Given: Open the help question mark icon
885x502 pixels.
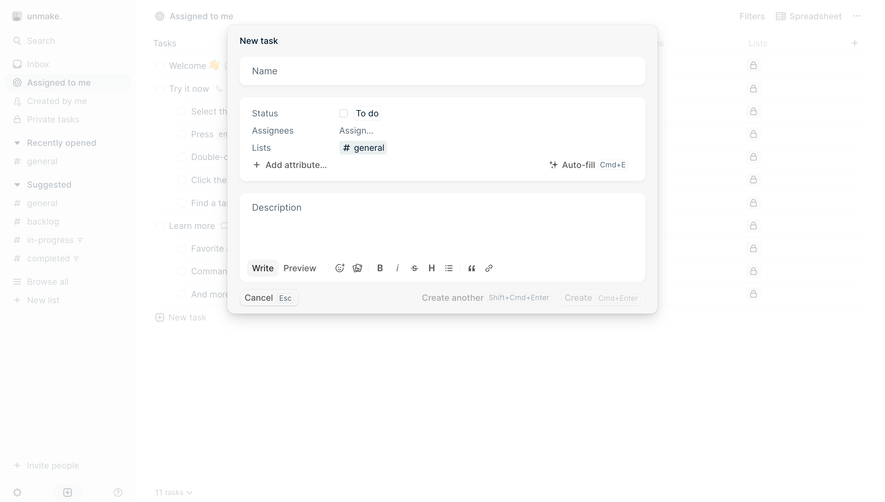Looking at the screenshot, I should point(118,493).
